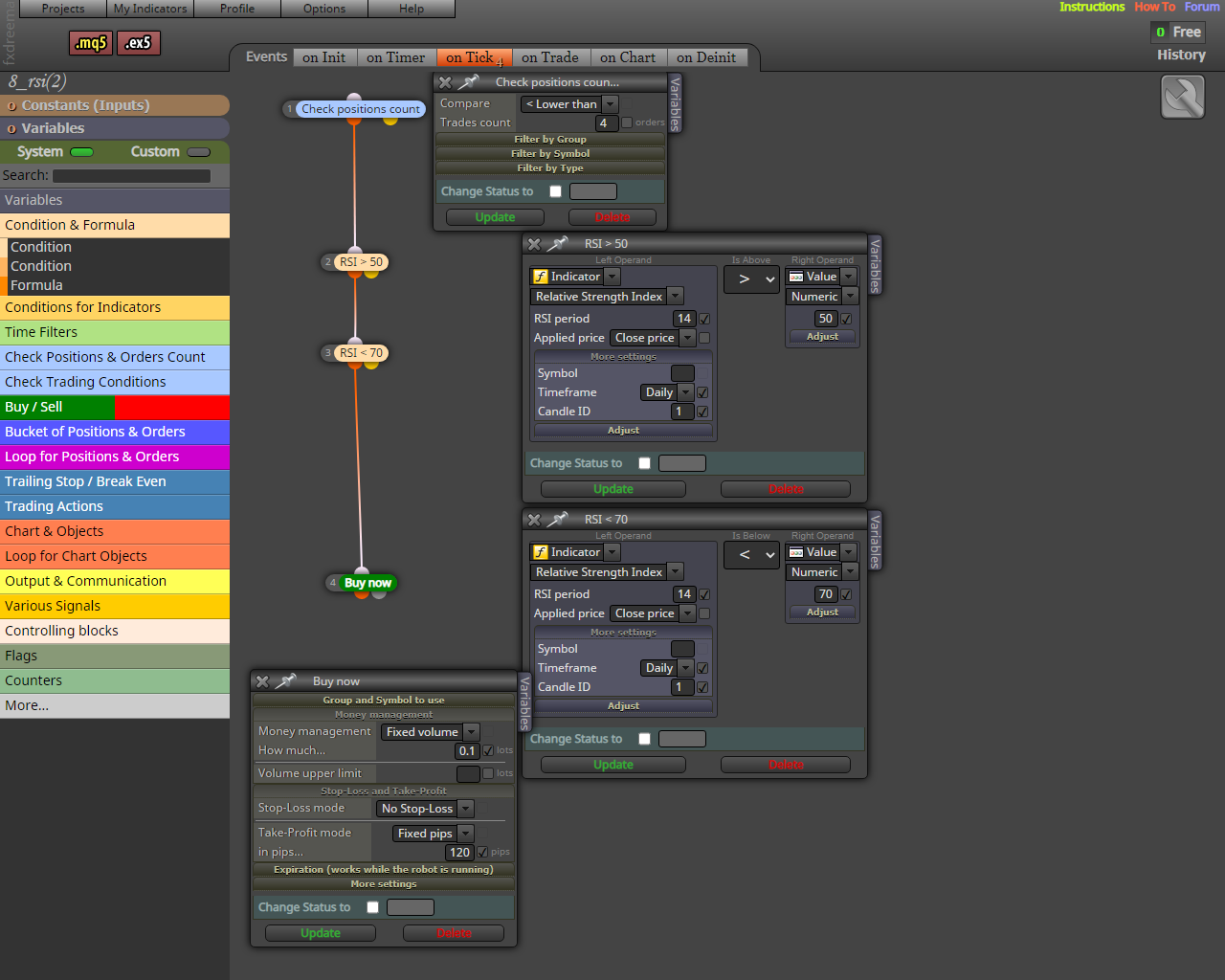Open the Compare 'Lower than' dropdown
The height and width of the screenshot is (980, 1225).
[x=569, y=103]
